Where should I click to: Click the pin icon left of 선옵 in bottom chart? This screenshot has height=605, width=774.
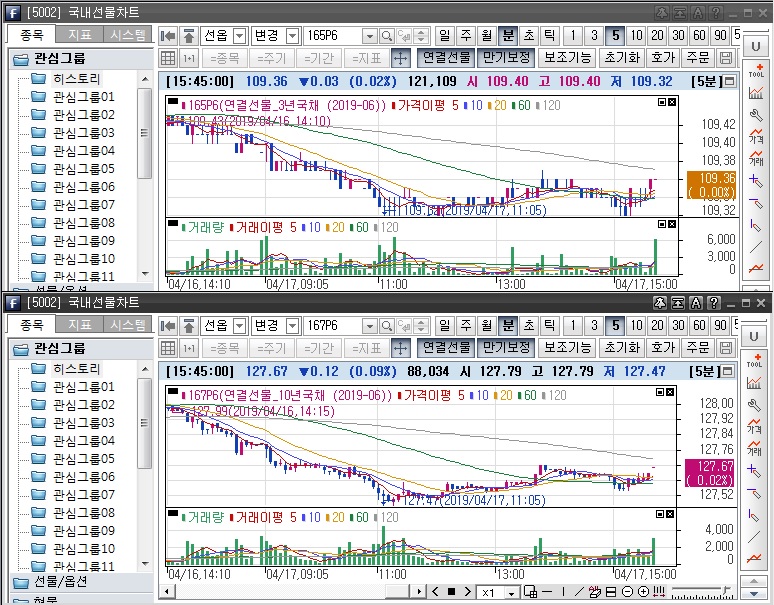(x=188, y=325)
